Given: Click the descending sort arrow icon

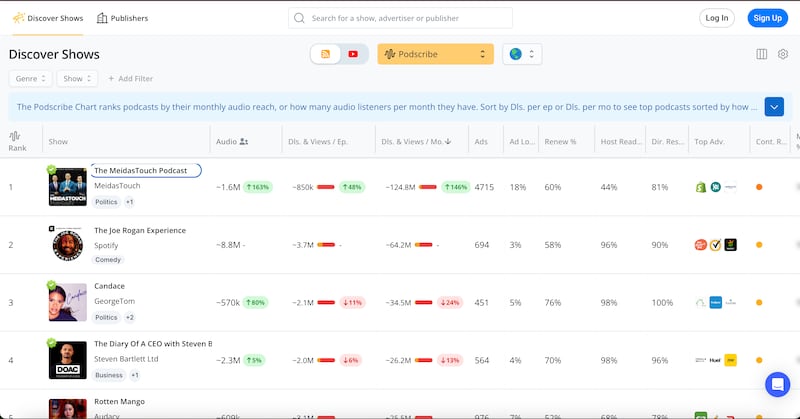Looking at the screenshot, I should (x=448, y=141).
